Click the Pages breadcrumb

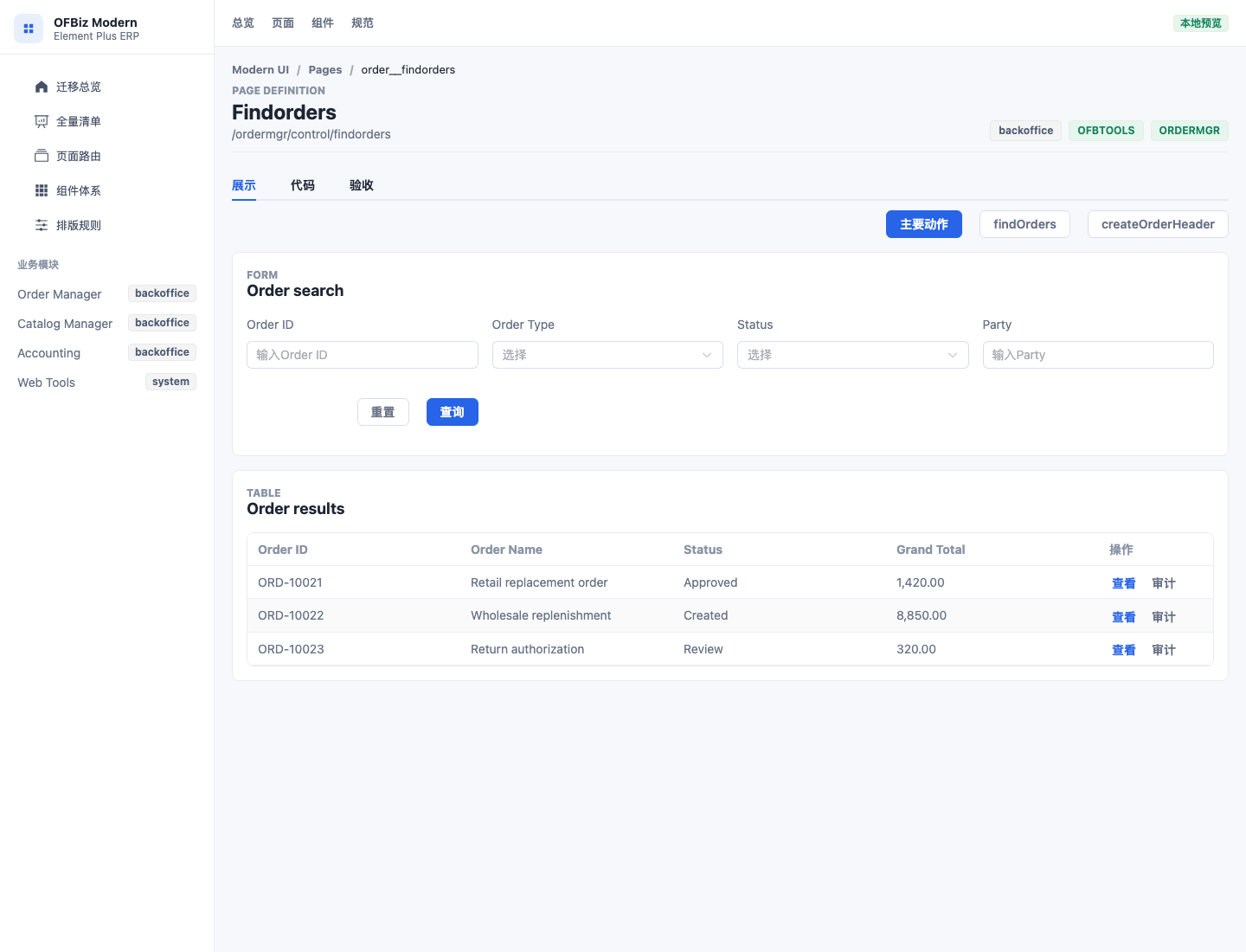pos(325,70)
